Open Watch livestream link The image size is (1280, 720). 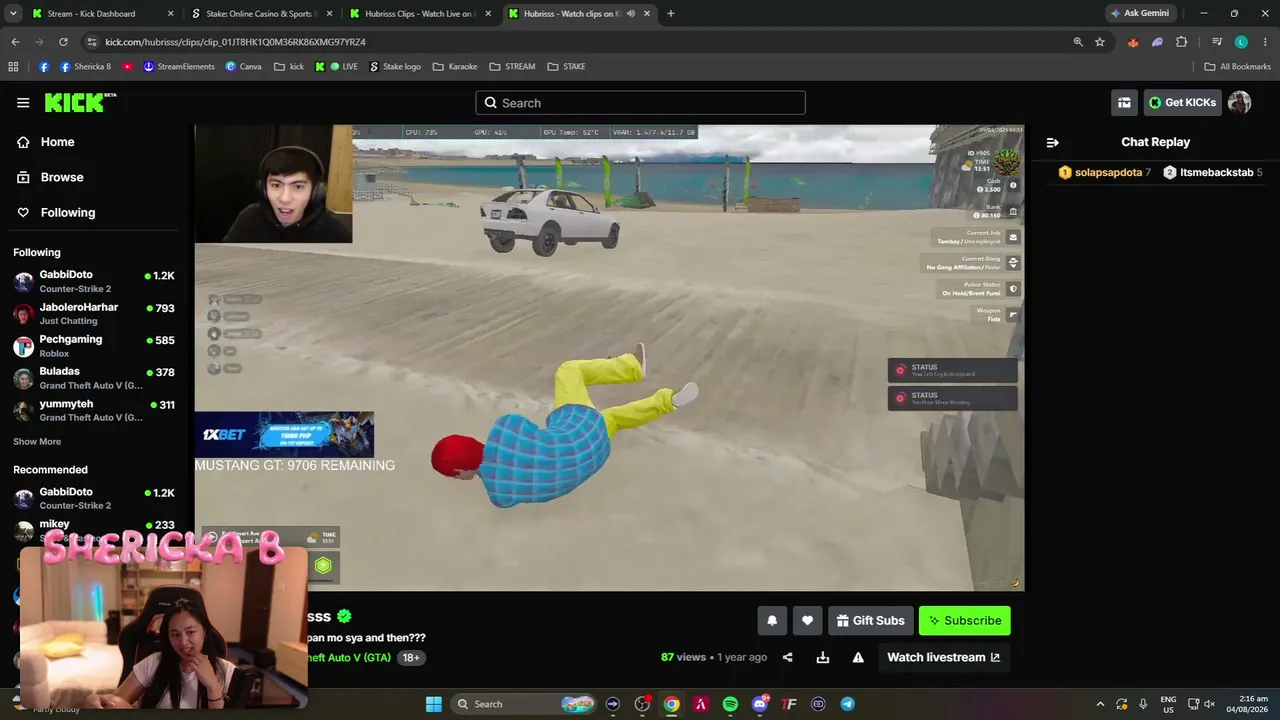[x=944, y=657]
